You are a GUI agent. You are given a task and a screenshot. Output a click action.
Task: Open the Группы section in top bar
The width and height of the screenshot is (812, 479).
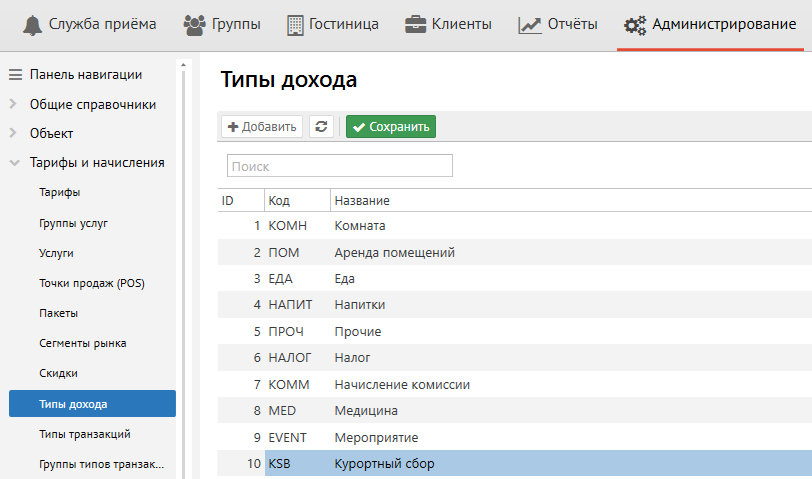[223, 24]
